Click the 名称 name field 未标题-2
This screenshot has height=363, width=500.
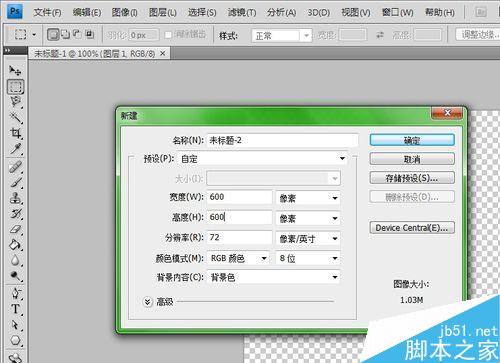coord(283,140)
